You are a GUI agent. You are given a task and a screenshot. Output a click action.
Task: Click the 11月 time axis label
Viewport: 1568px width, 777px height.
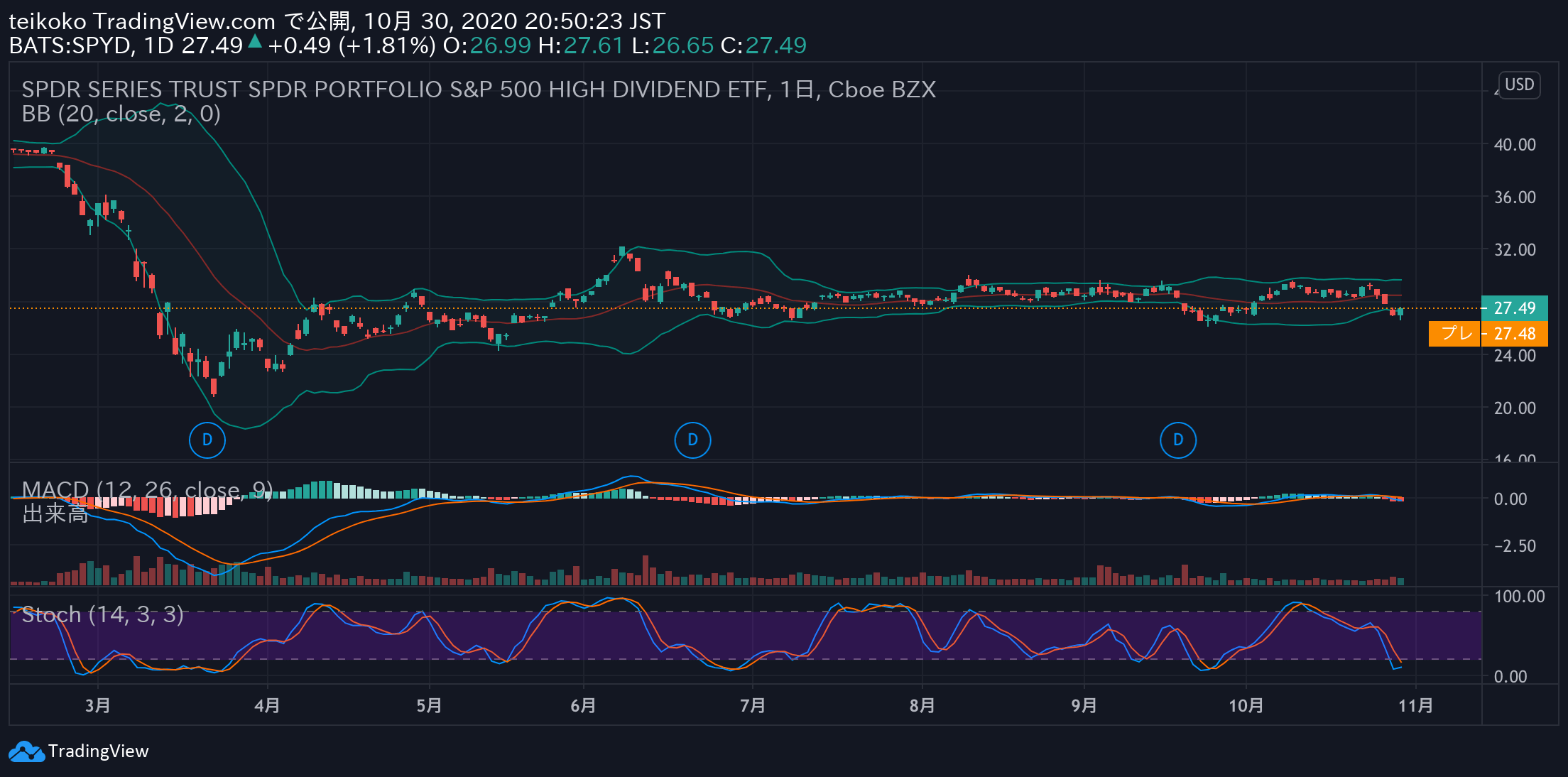coord(1416,705)
